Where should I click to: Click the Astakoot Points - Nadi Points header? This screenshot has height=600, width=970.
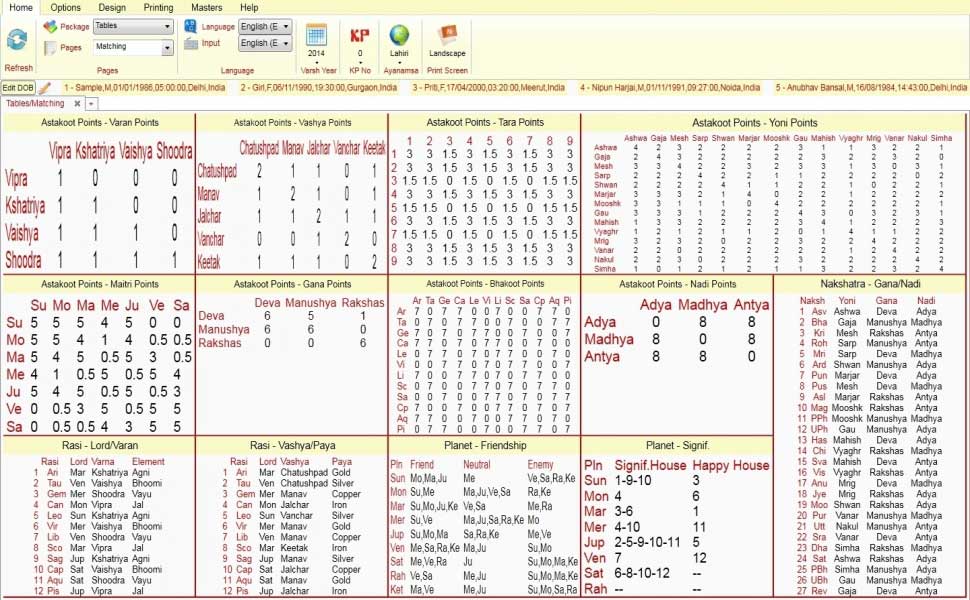point(677,284)
